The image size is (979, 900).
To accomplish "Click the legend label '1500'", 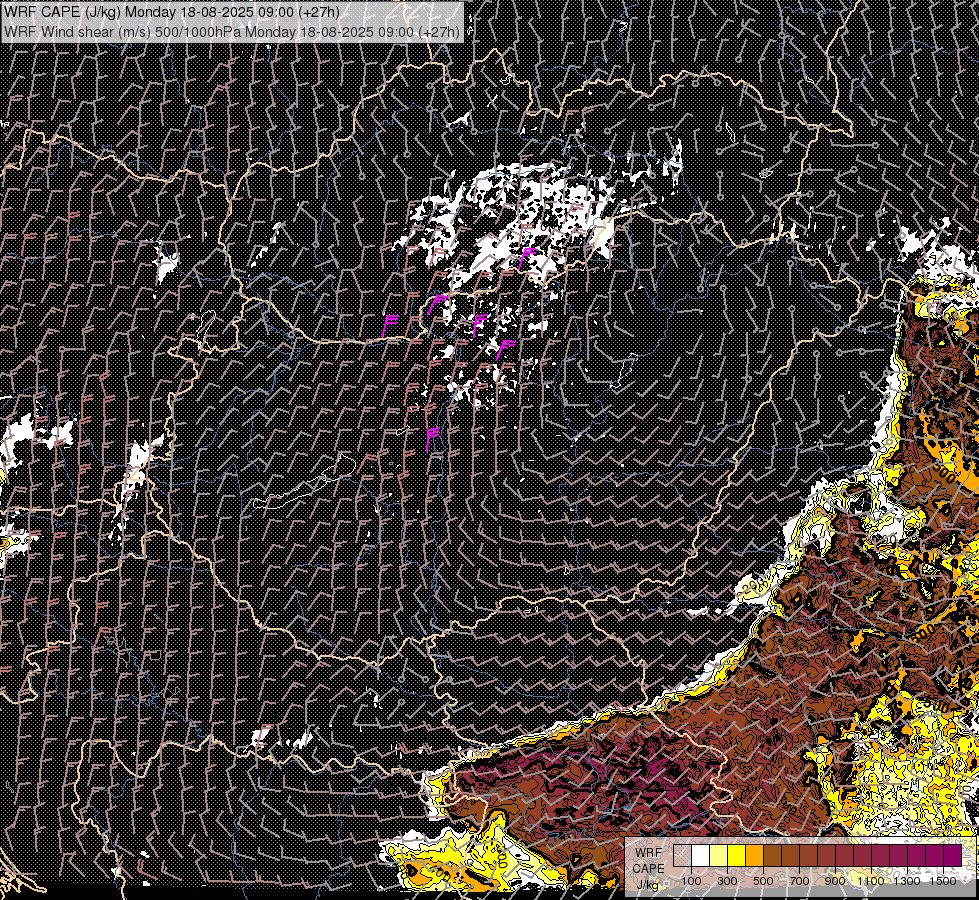I will (x=943, y=881).
